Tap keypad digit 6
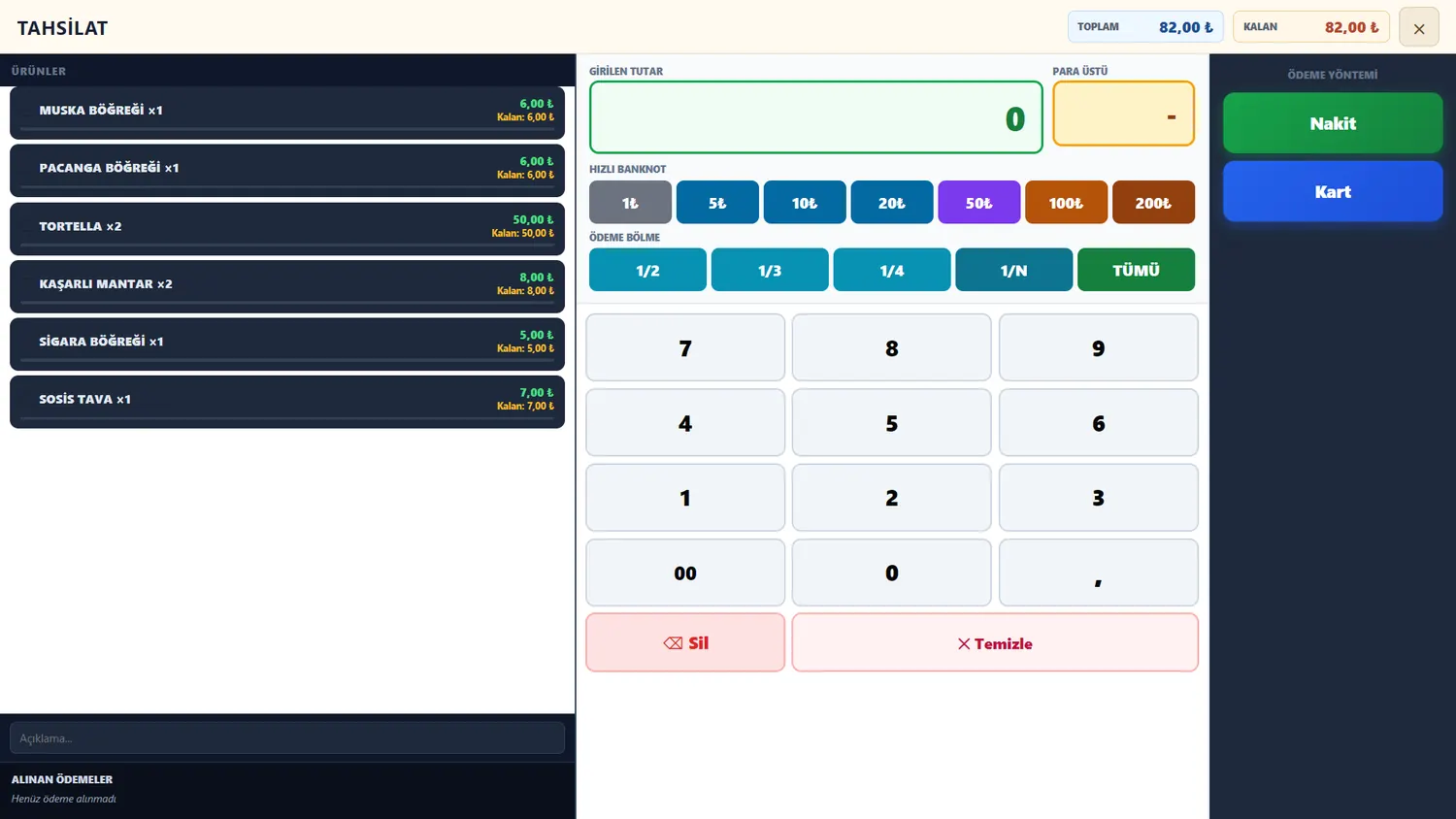This screenshot has height=819, width=1456. (1099, 423)
